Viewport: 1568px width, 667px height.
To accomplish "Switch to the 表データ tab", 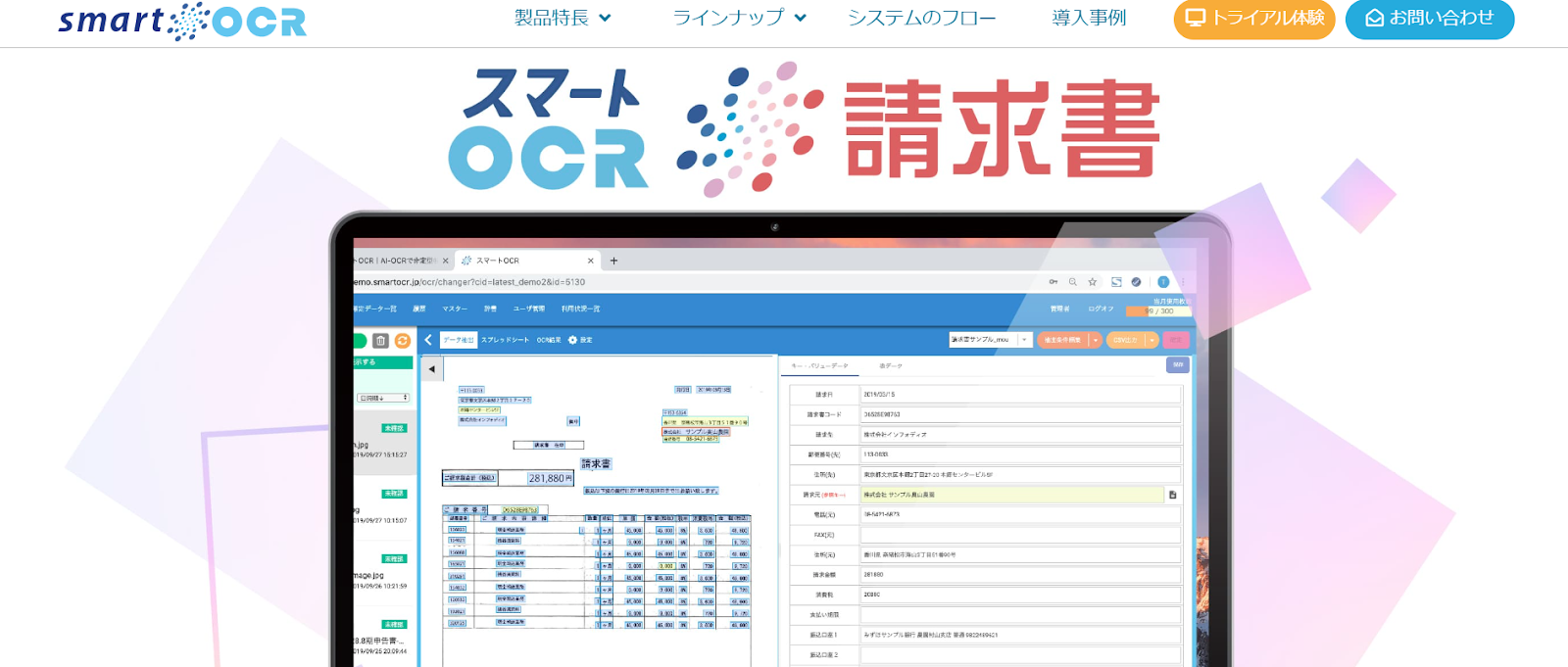I will (891, 366).
